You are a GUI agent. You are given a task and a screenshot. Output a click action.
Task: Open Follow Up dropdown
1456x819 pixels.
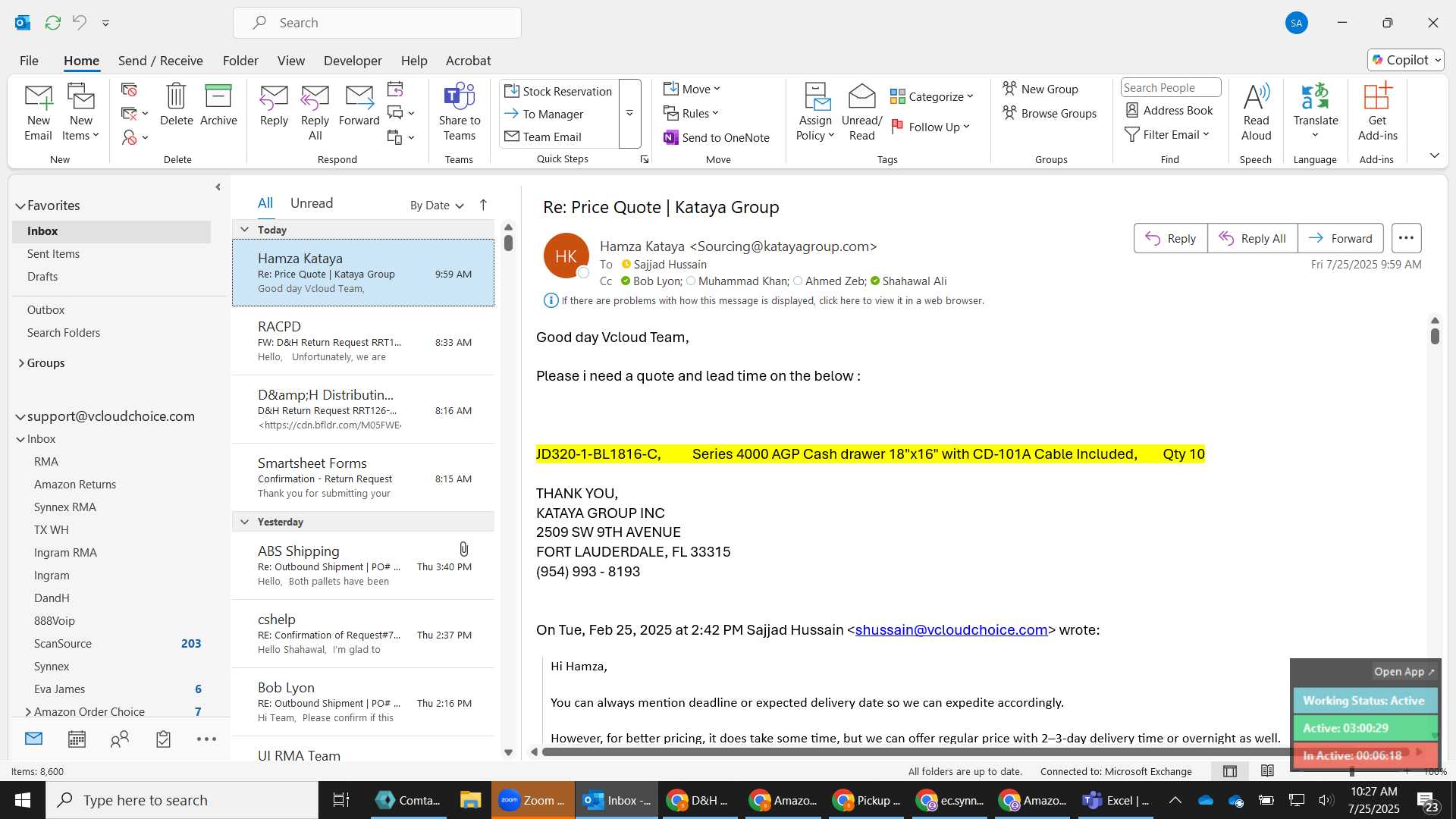pos(930,127)
